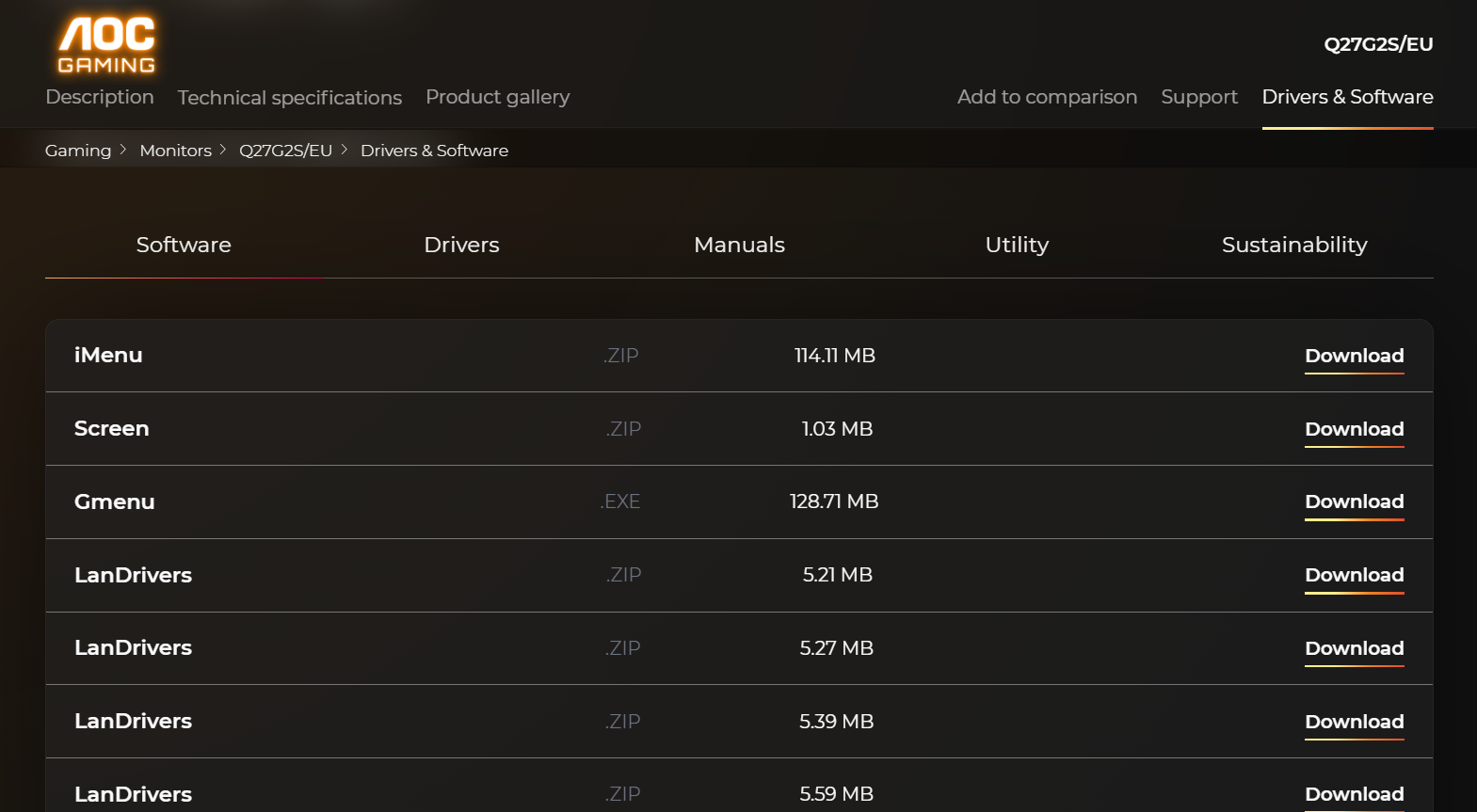Viewport: 1477px width, 812px height.
Task: Download the Screen 1.03 MB file
Action: pyautogui.click(x=1354, y=429)
